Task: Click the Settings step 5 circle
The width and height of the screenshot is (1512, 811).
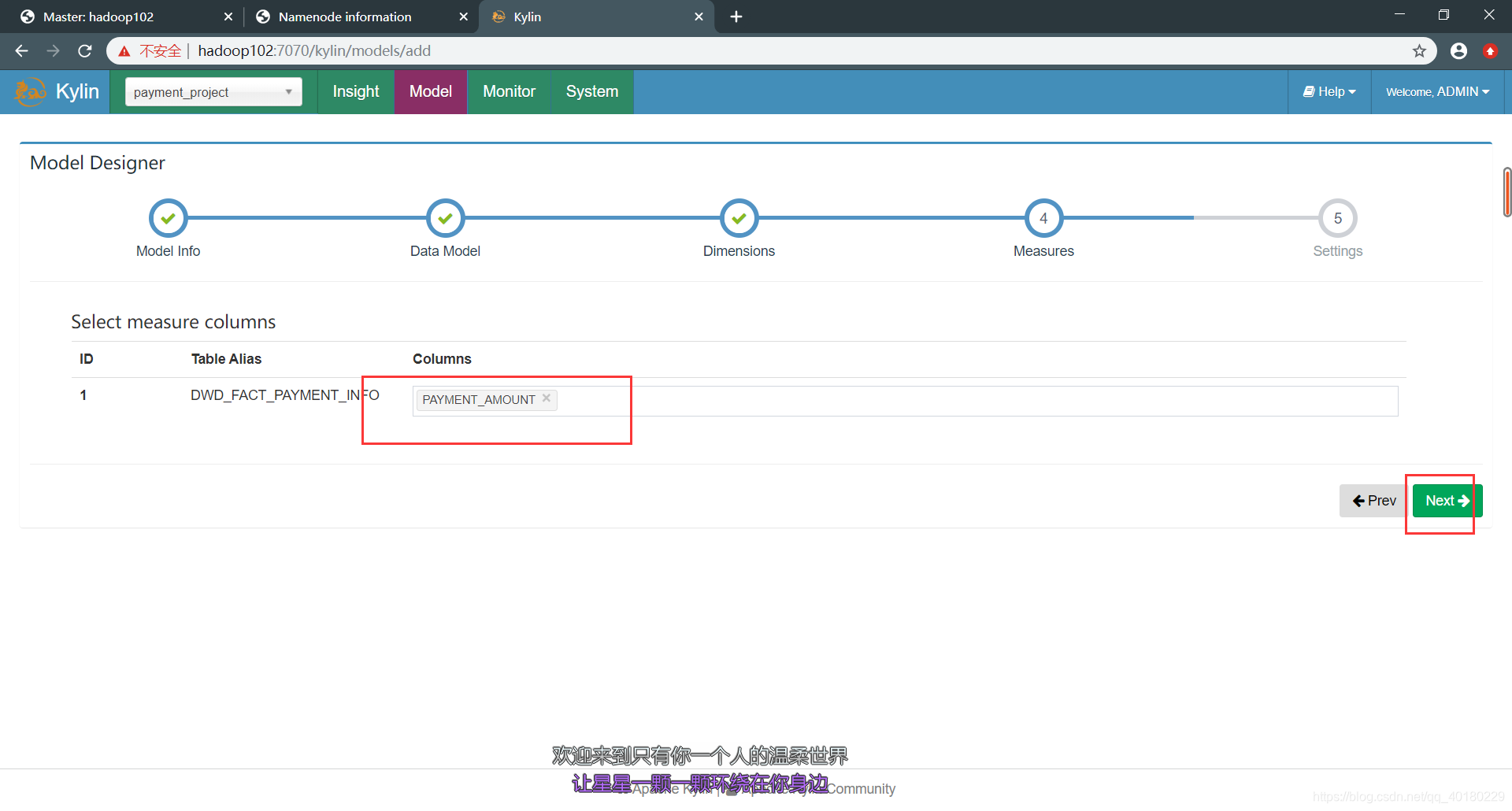Action: click(x=1337, y=218)
